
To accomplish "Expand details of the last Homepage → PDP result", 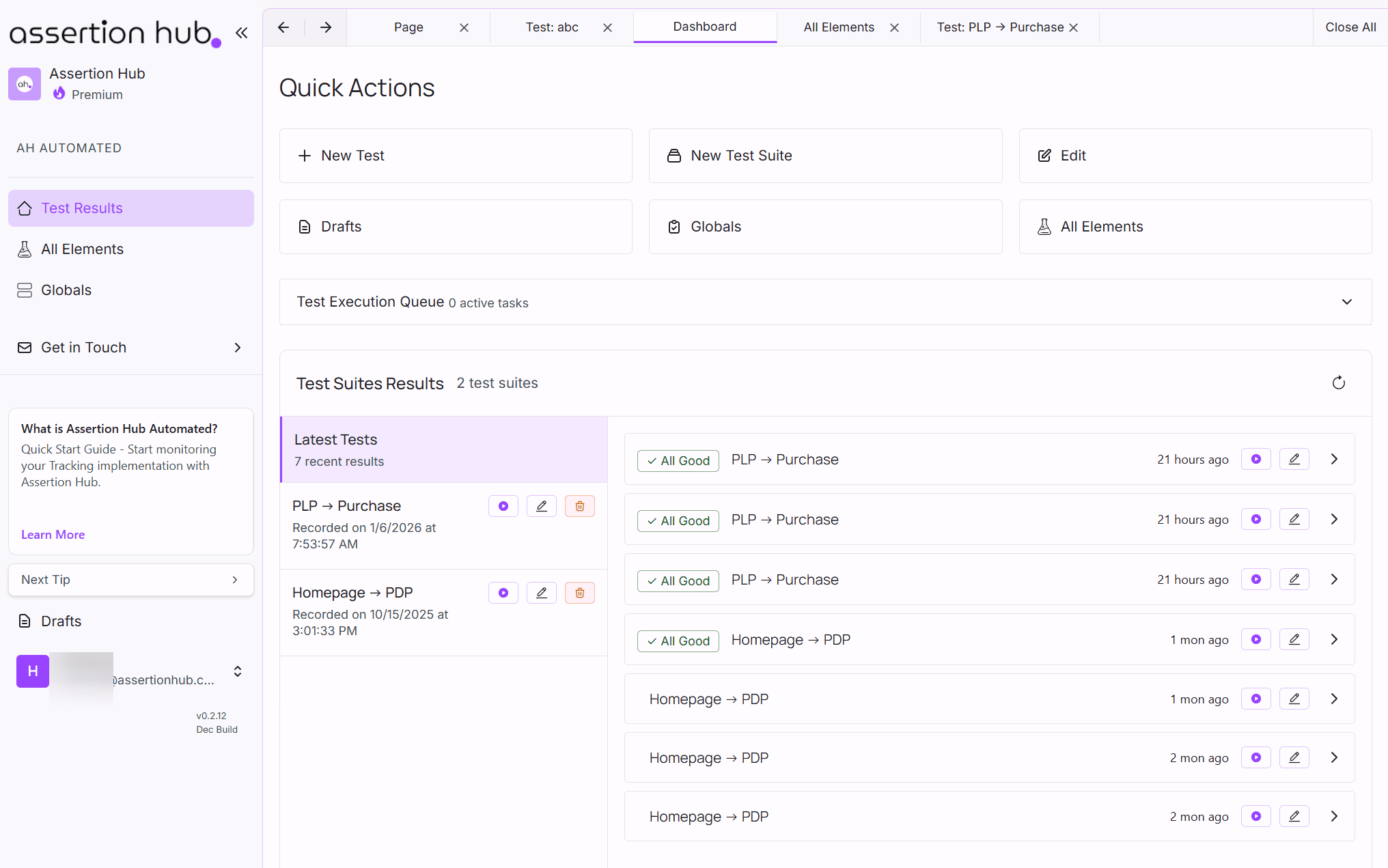I will pyautogui.click(x=1333, y=816).
